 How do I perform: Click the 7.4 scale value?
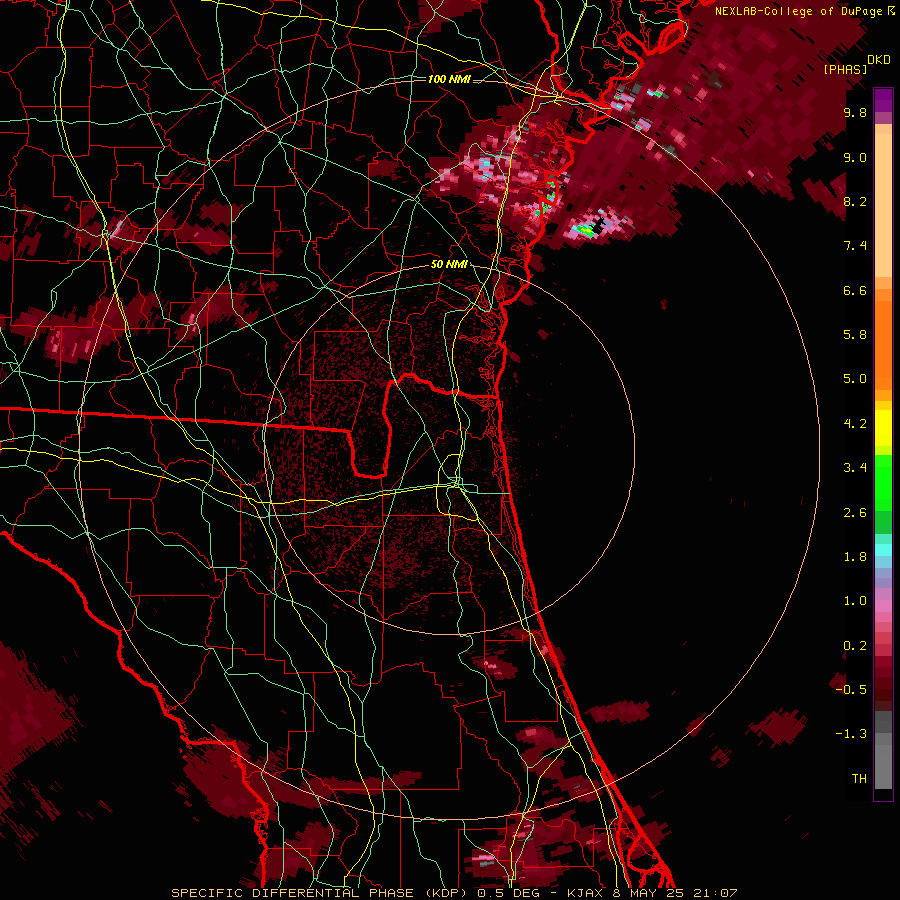click(855, 246)
